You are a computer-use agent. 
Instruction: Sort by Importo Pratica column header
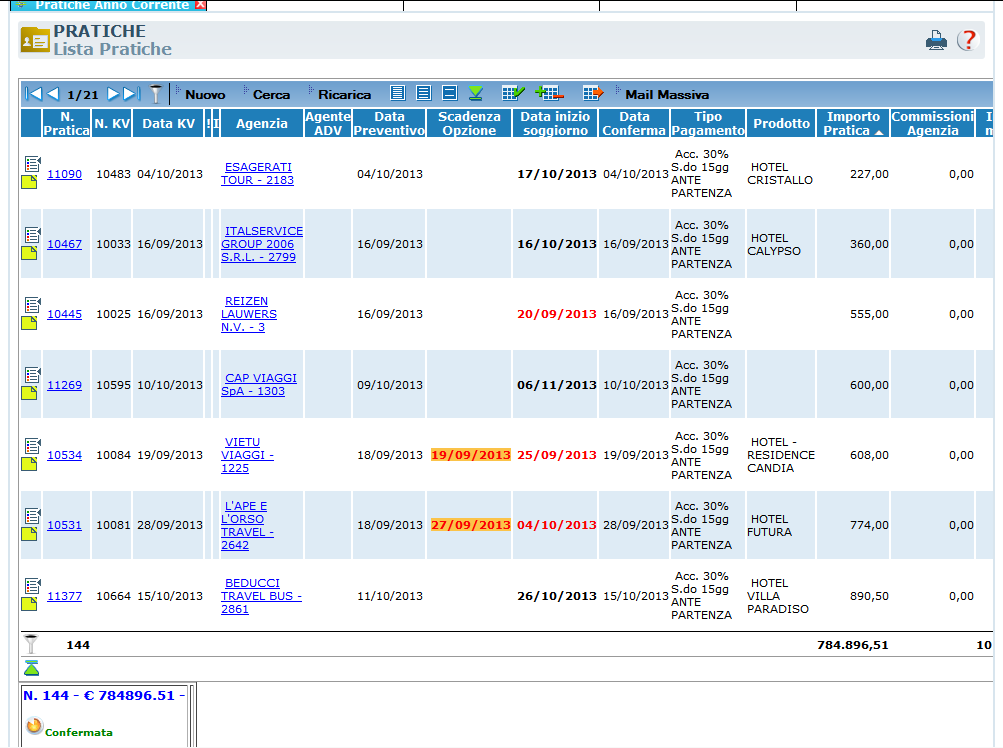pos(853,123)
